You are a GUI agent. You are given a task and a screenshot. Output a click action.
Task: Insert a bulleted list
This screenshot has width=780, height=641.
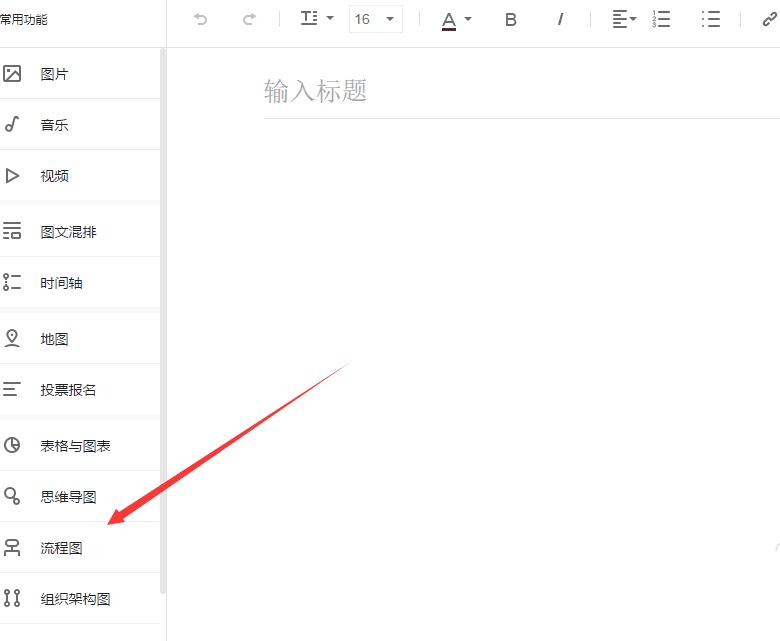point(711,19)
